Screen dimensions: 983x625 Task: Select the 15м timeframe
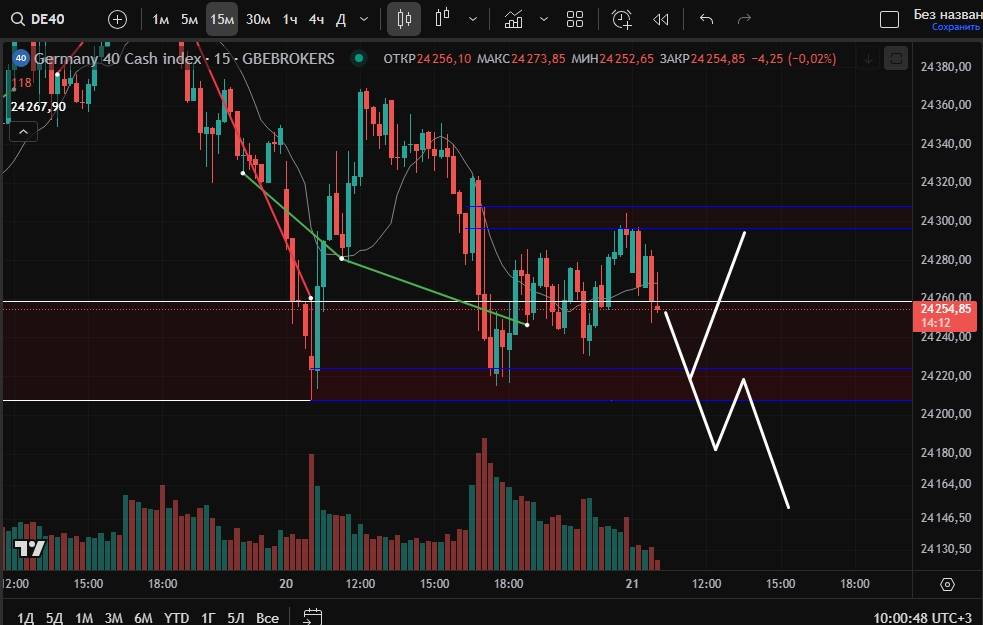click(x=221, y=19)
